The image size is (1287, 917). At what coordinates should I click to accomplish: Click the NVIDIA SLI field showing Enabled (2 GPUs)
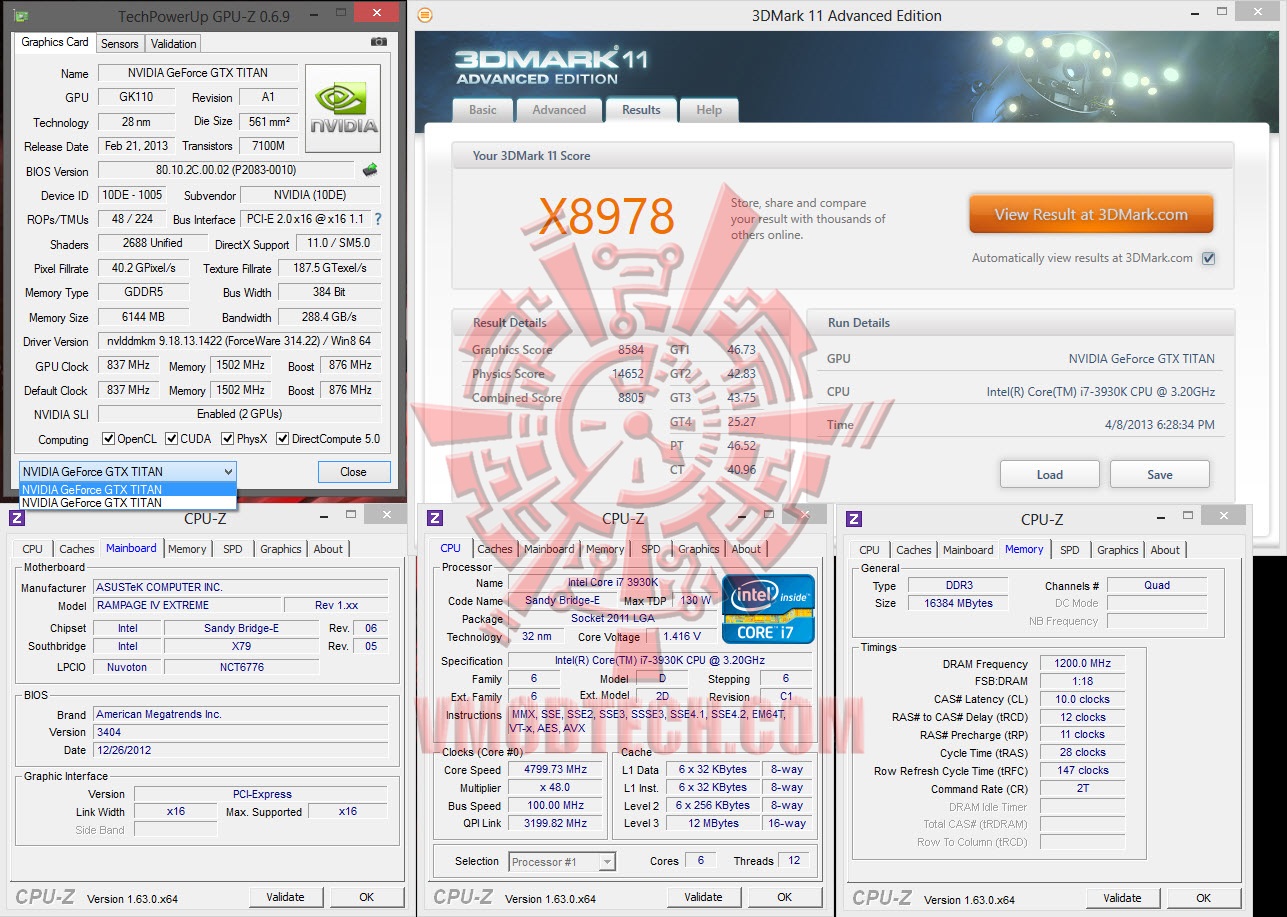click(240, 414)
